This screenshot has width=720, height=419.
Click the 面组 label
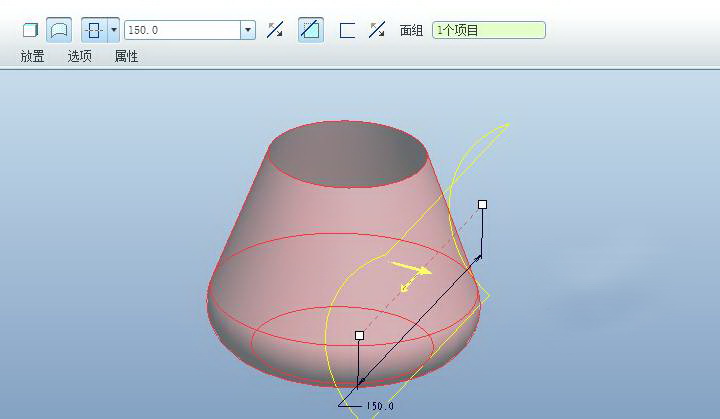pos(411,30)
